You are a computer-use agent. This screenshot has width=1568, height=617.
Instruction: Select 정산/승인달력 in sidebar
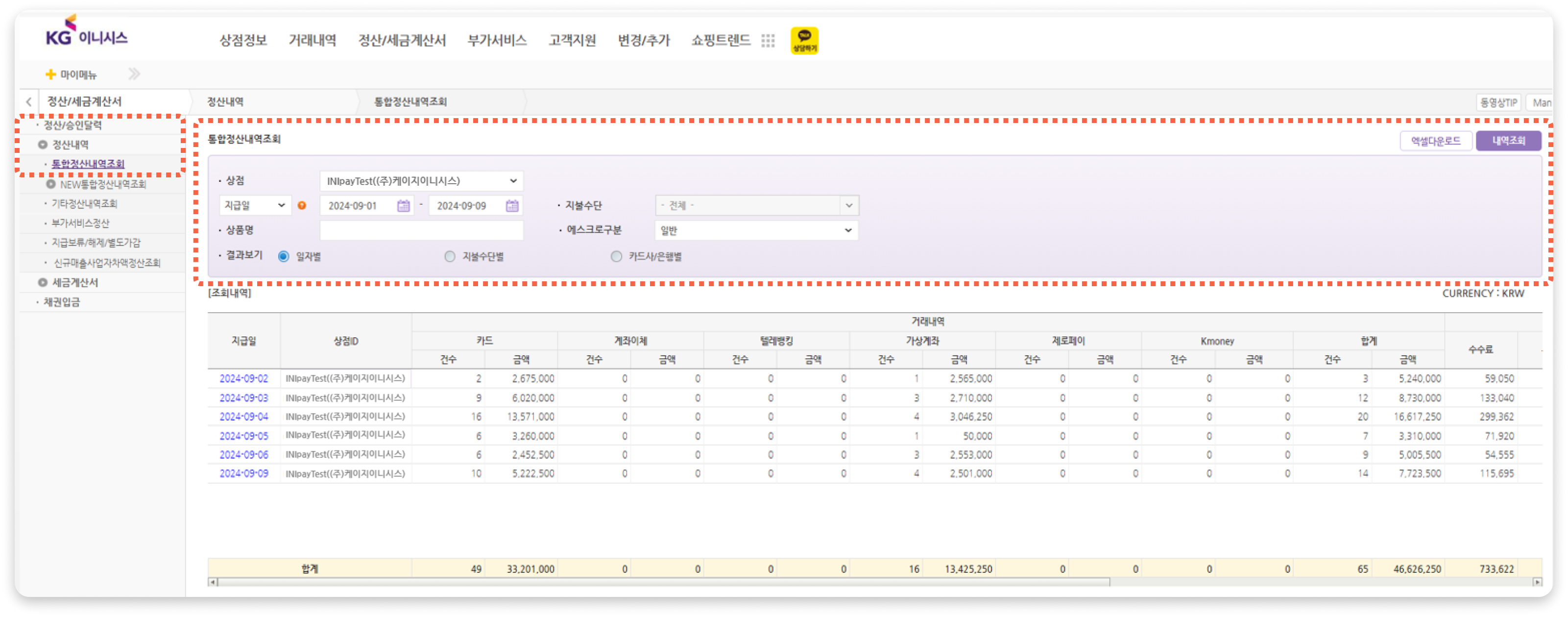pos(72,125)
